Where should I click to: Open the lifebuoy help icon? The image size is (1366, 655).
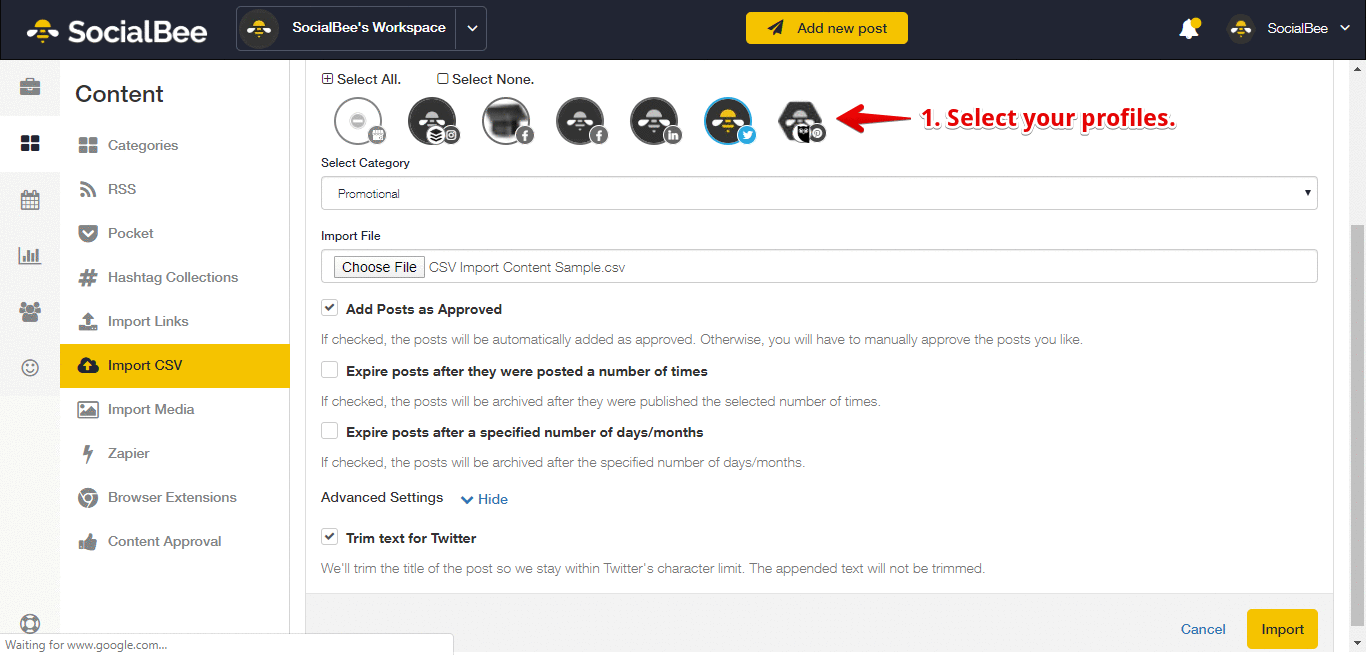coord(30,624)
